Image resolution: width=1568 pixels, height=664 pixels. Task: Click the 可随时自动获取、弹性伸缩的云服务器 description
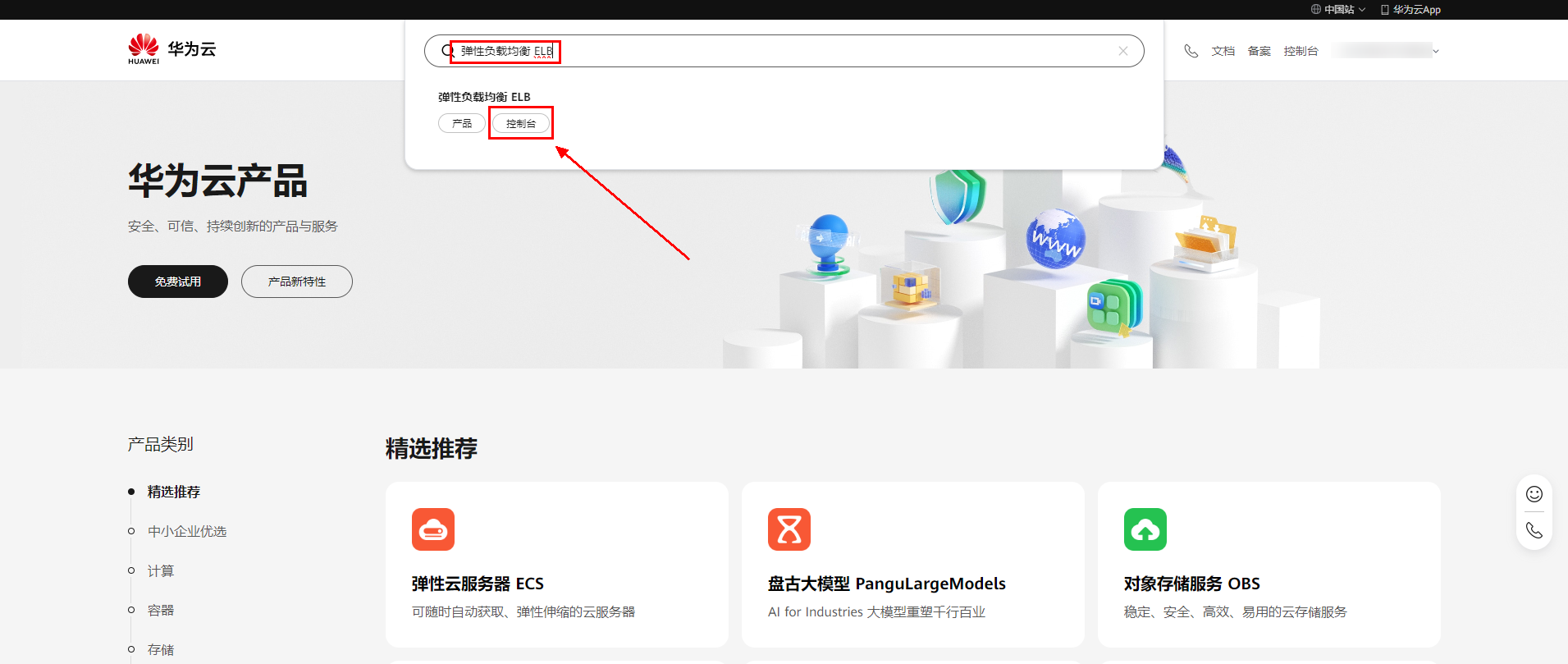(x=523, y=611)
